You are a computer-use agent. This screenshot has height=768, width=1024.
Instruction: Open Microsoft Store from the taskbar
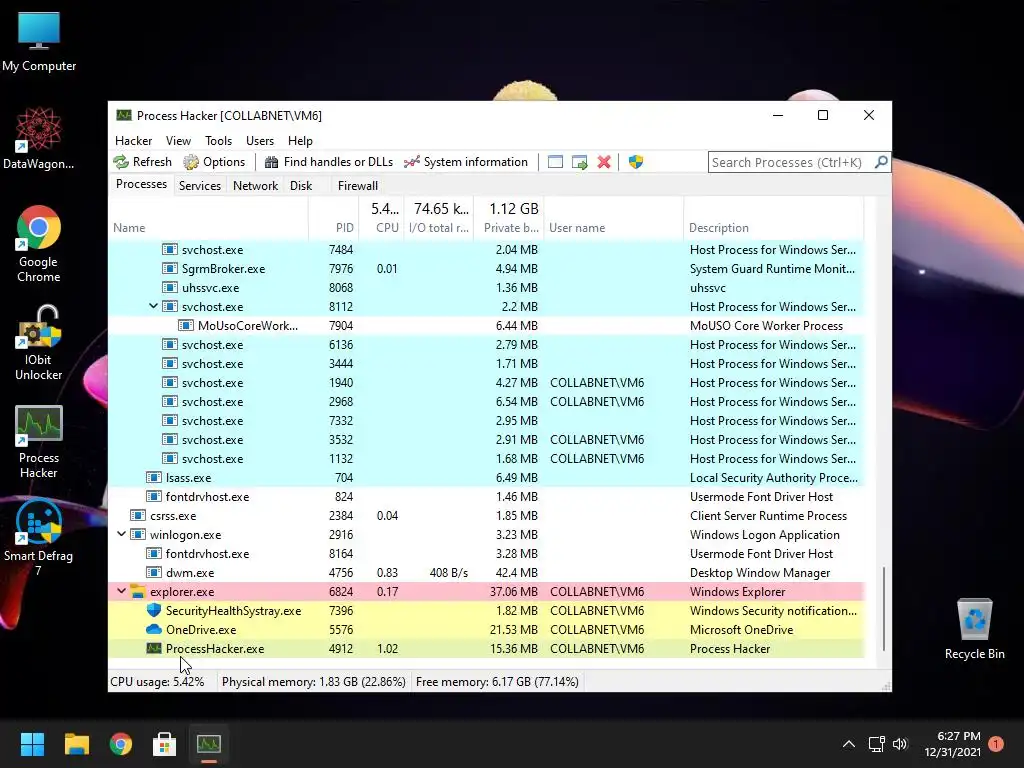click(165, 744)
